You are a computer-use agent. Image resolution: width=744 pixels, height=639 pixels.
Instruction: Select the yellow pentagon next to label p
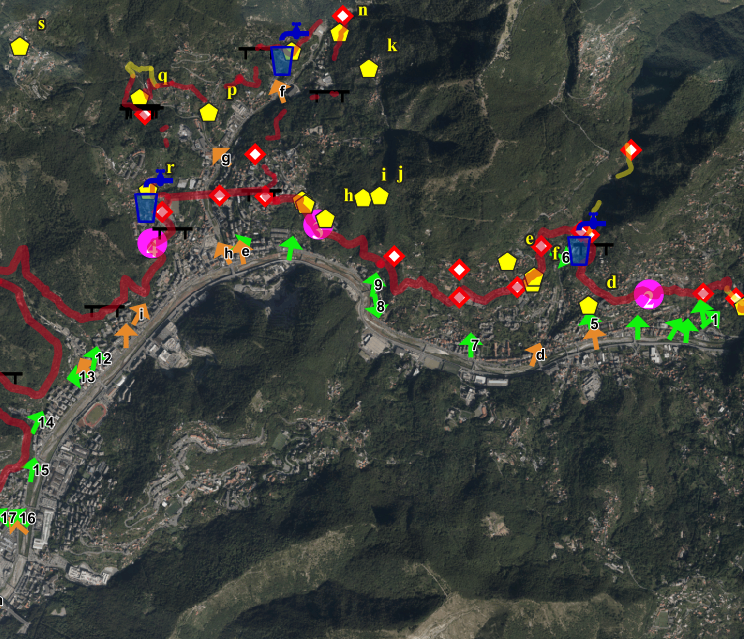click(208, 112)
